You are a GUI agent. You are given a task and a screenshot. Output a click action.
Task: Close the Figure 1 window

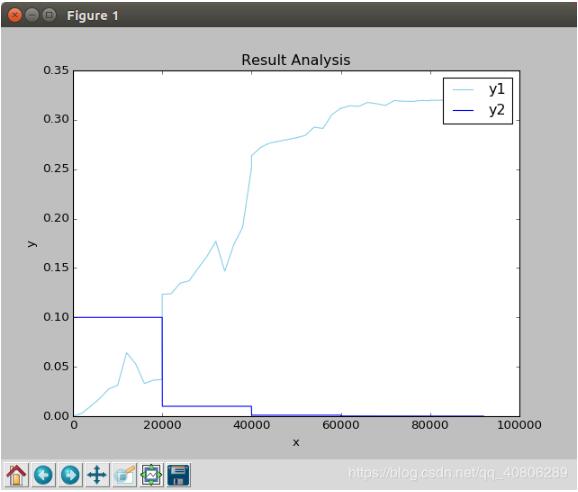click(15, 15)
